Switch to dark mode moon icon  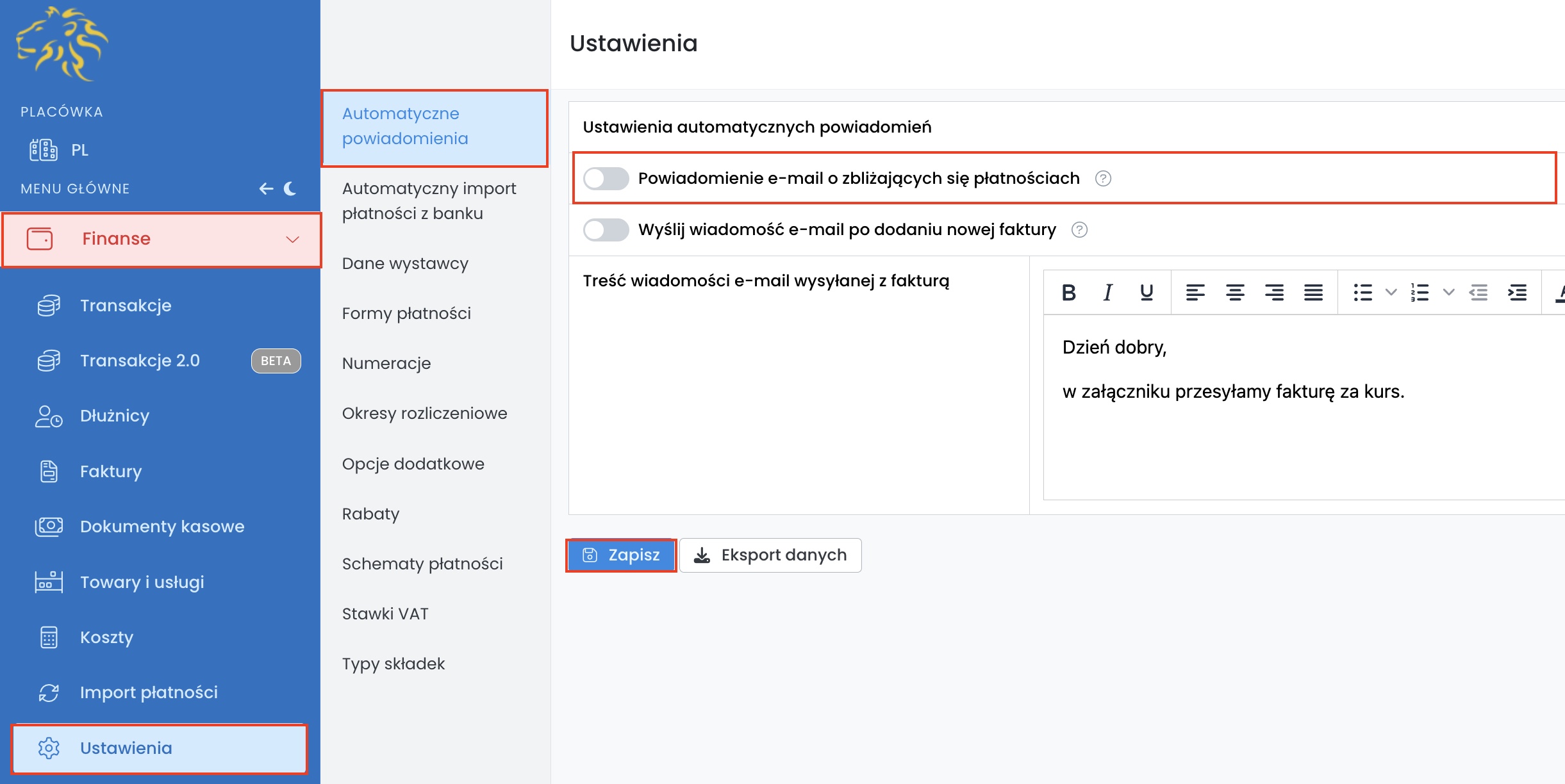[290, 188]
